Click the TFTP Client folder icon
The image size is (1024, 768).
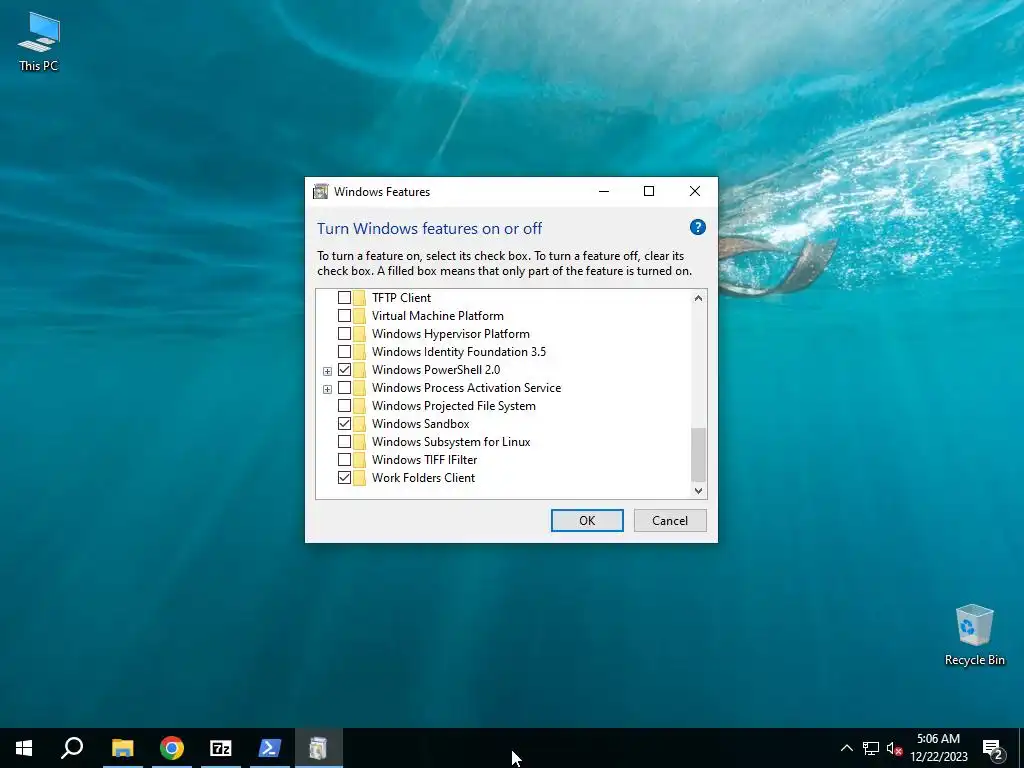click(359, 298)
